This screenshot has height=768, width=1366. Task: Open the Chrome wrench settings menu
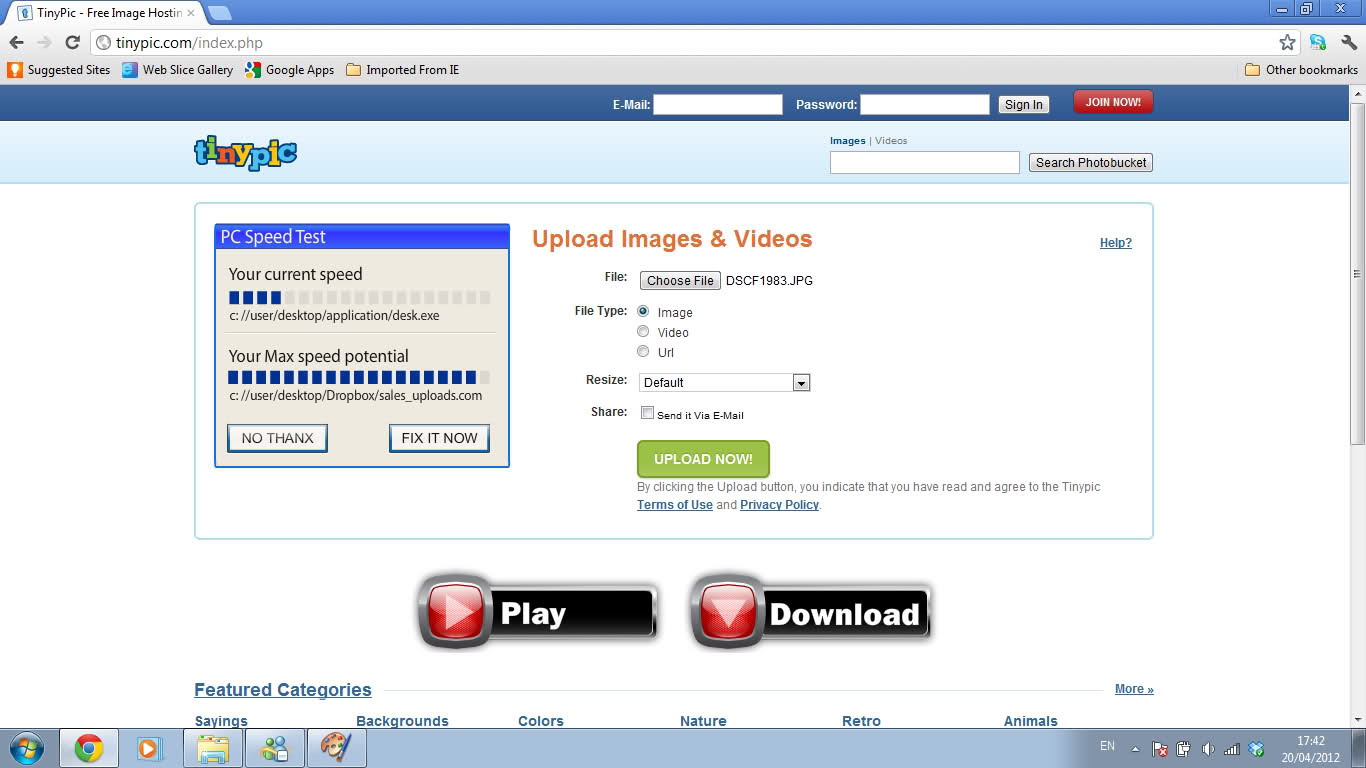tap(1349, 42)
